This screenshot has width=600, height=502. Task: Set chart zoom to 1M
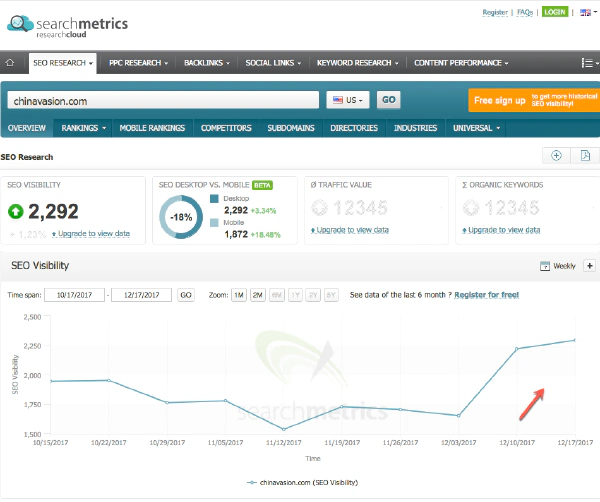click(239, 295)
